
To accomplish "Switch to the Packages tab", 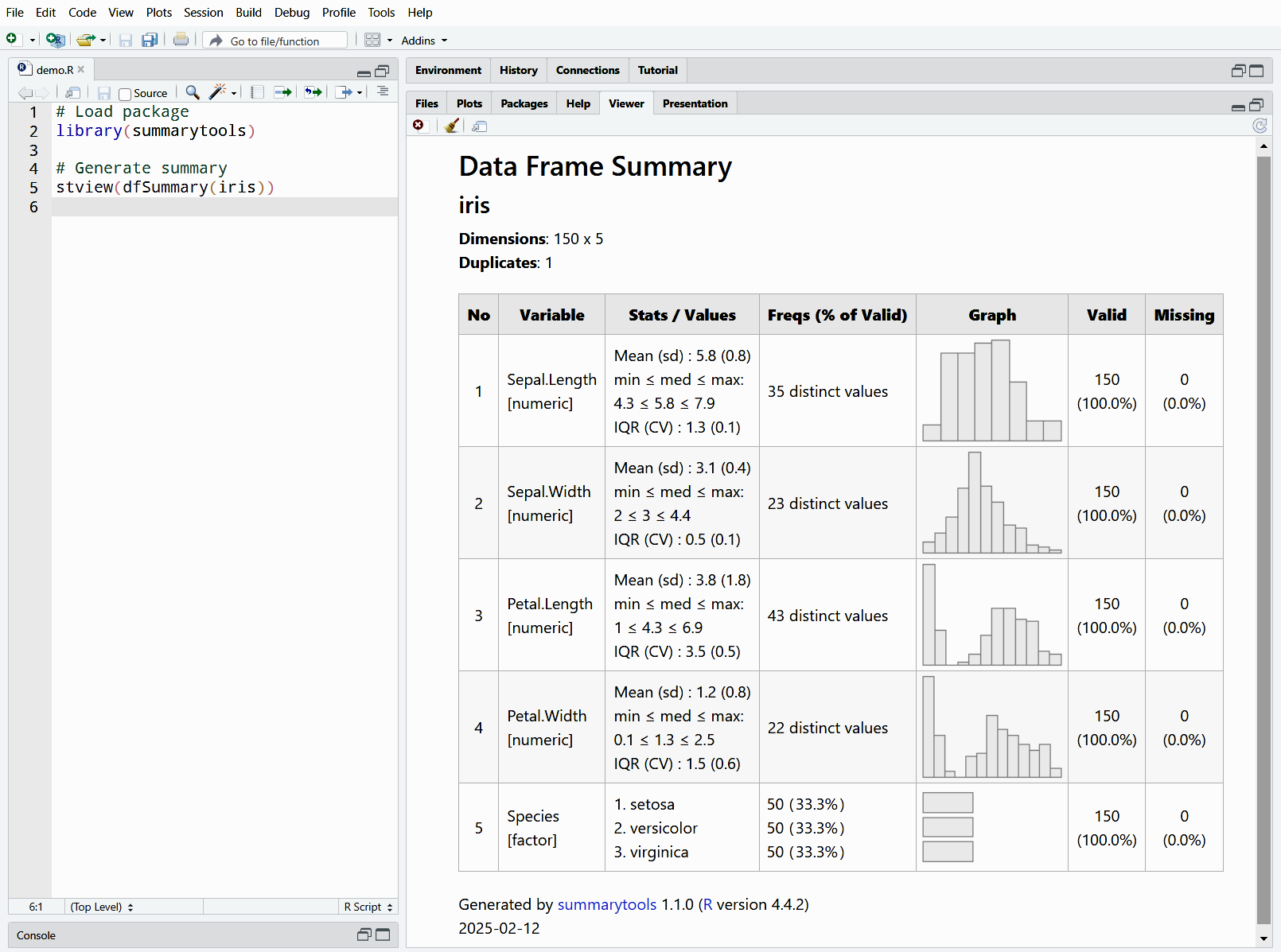I will tap(524, 103).
